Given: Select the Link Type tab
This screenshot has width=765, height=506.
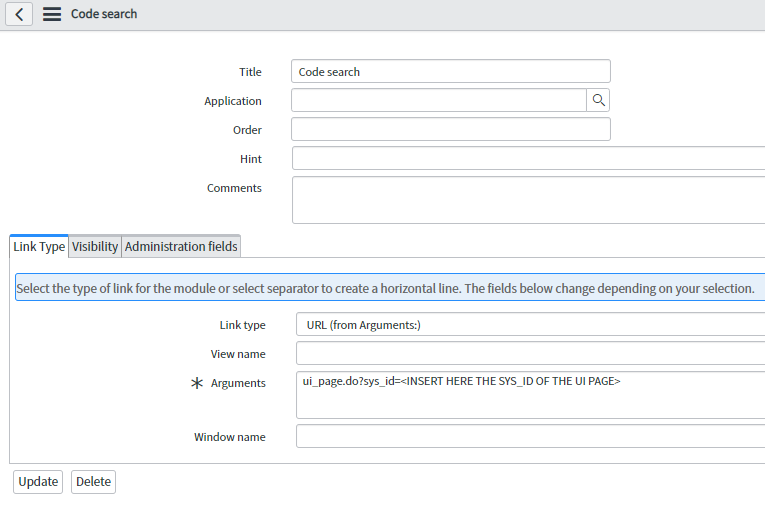Looking at the screenshot, I should 39,246.
